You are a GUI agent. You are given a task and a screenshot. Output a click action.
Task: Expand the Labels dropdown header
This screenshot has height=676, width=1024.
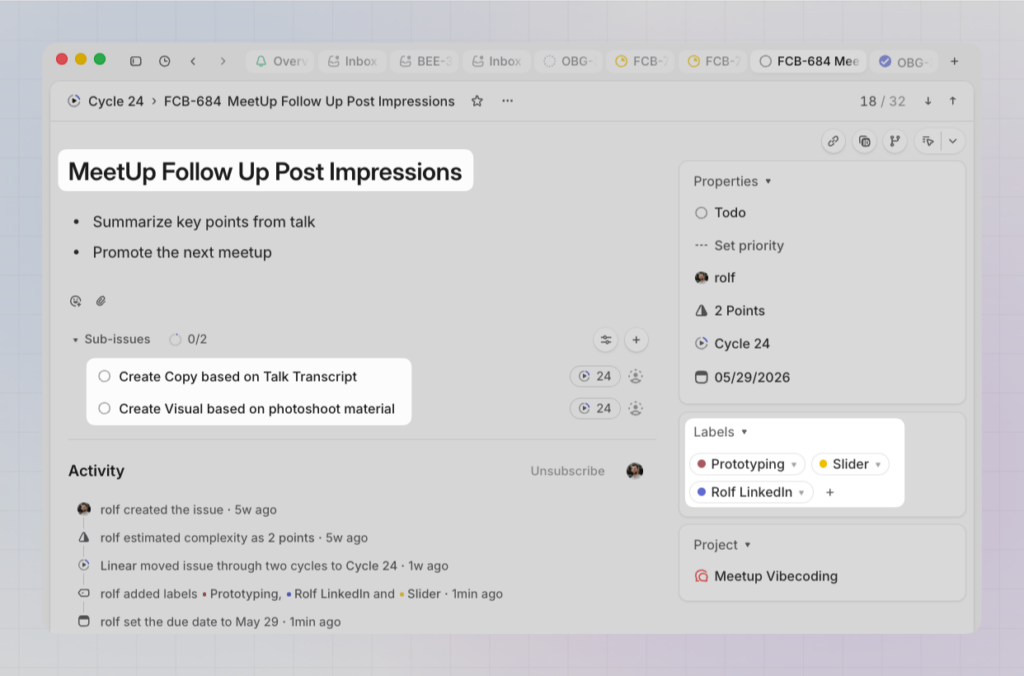click(720, 432)
